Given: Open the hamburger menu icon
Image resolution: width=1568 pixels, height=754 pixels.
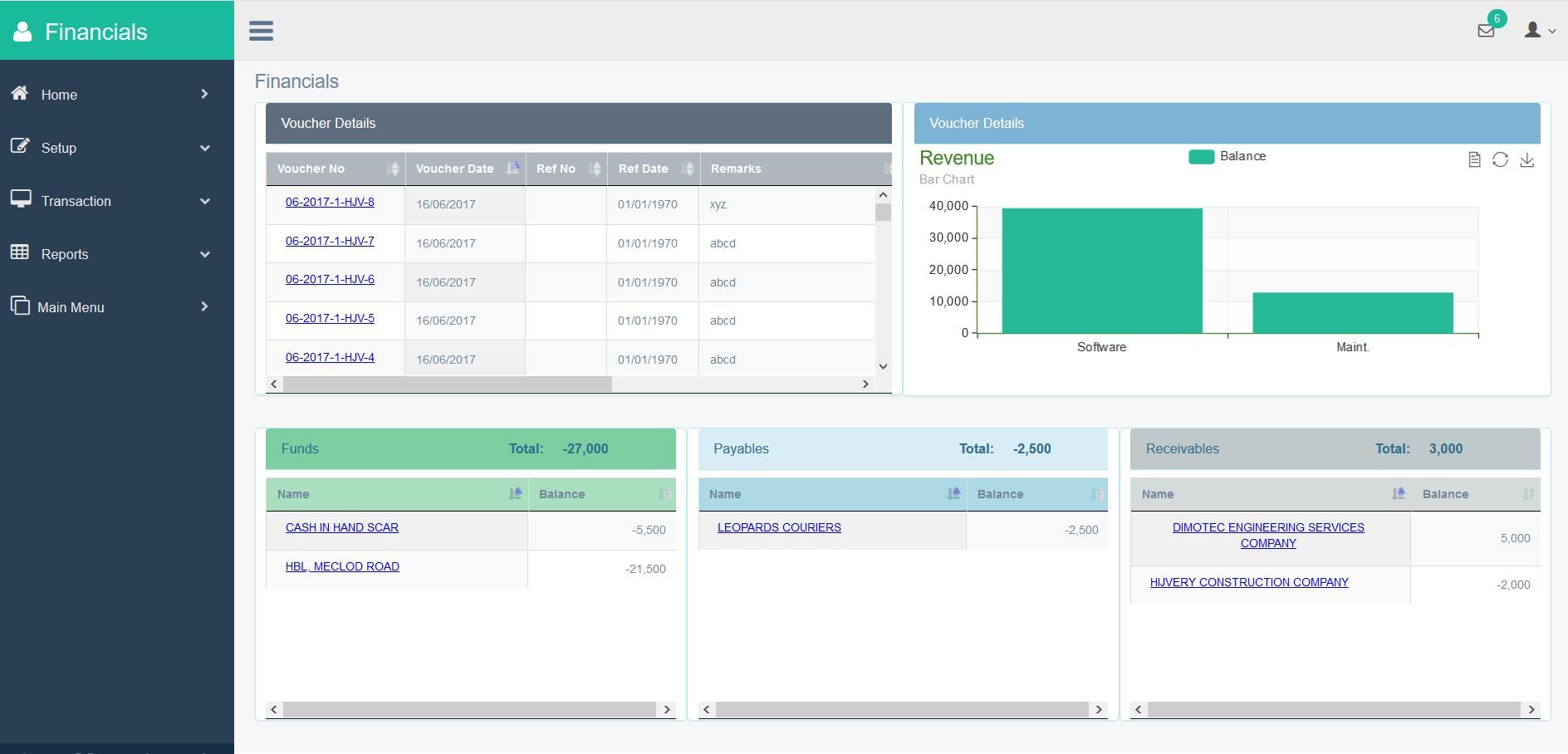Looking at the screenshot, I should point(262,30).
